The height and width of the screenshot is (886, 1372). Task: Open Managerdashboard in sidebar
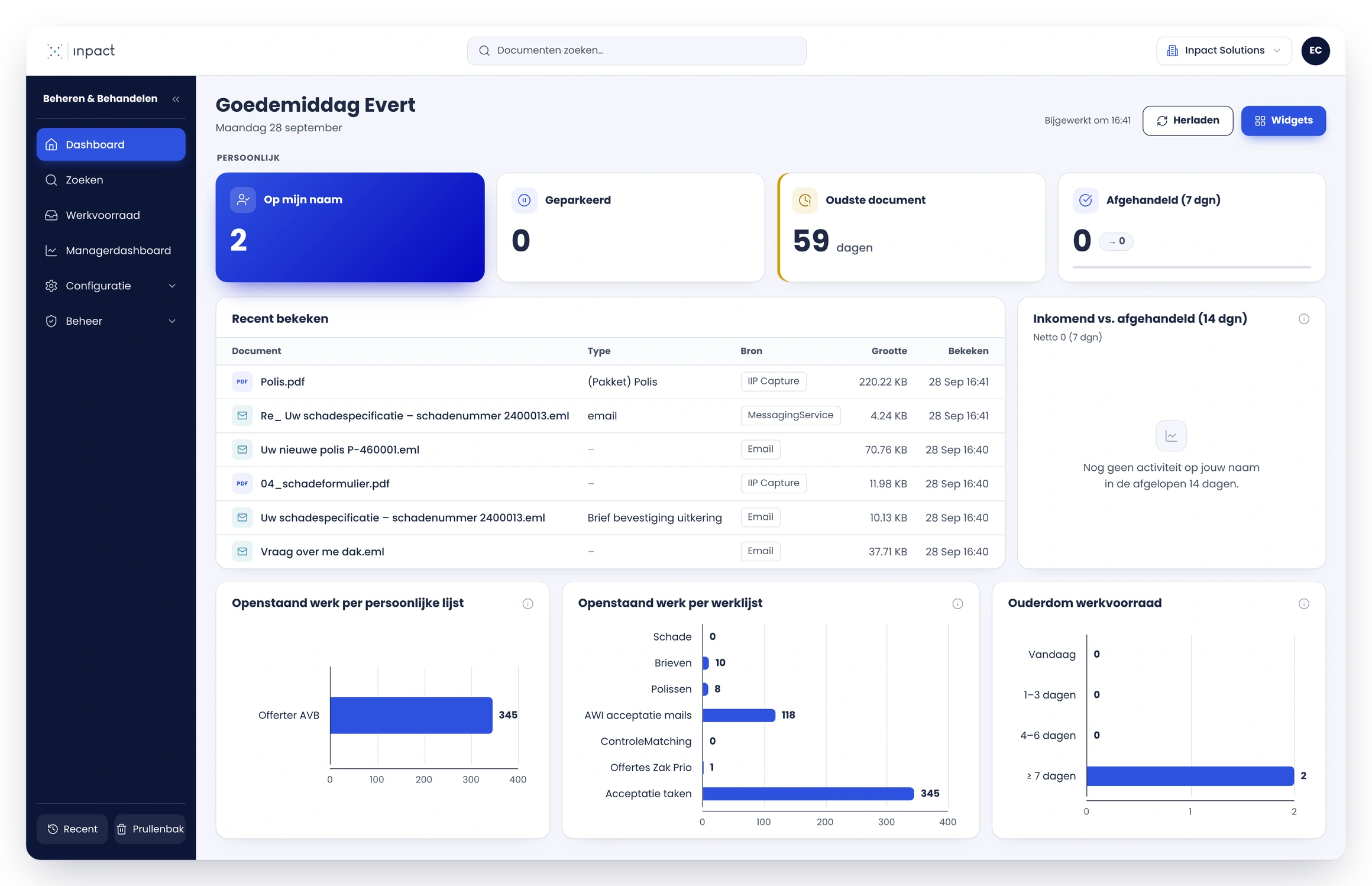pyautogui.click(x=111, y=251)
